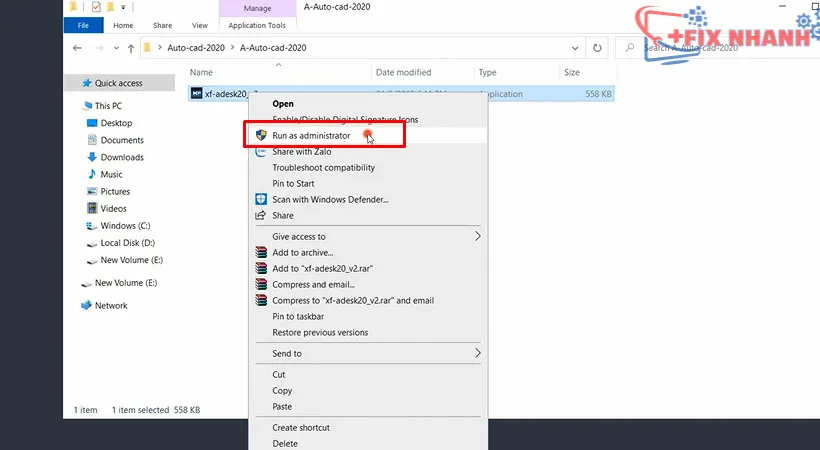Click the Share with Zalo icon
Viewport: 820px width, 450px height.
pyautogui.click(x=260, y=152)
